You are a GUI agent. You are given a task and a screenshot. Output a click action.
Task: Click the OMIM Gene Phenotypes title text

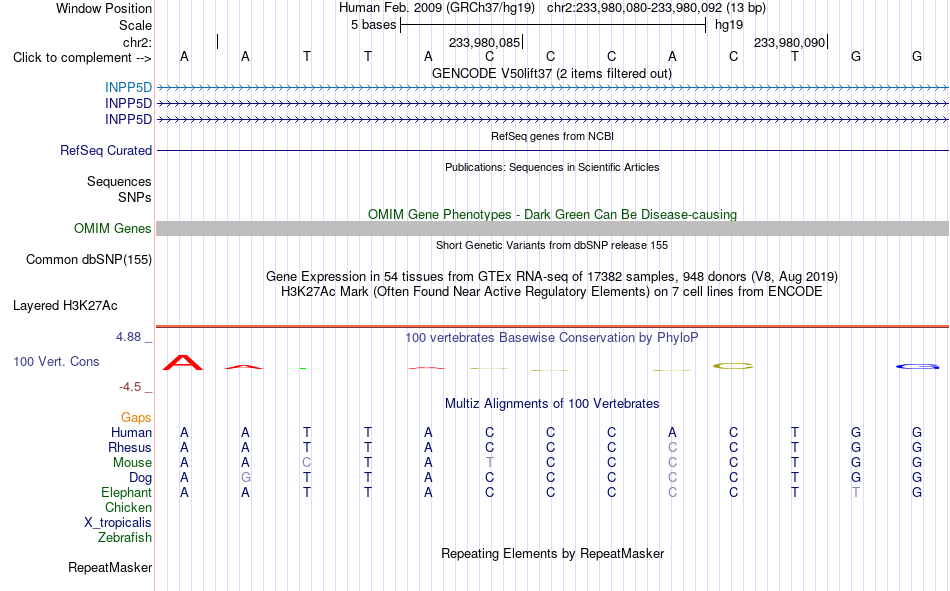[552, 215]
